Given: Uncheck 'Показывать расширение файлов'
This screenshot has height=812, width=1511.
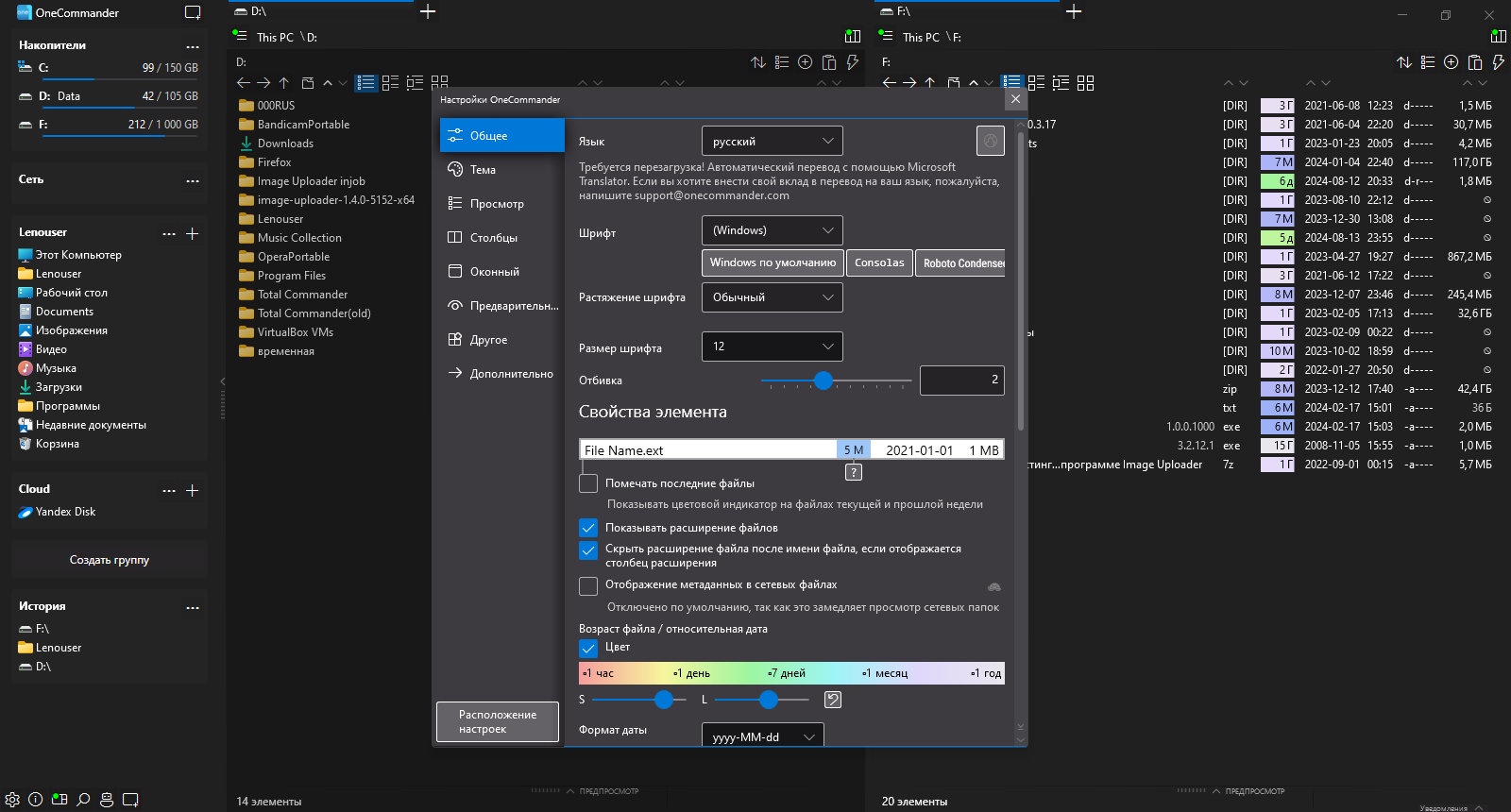Looking at the screenshot, I should tap(588, 528).
